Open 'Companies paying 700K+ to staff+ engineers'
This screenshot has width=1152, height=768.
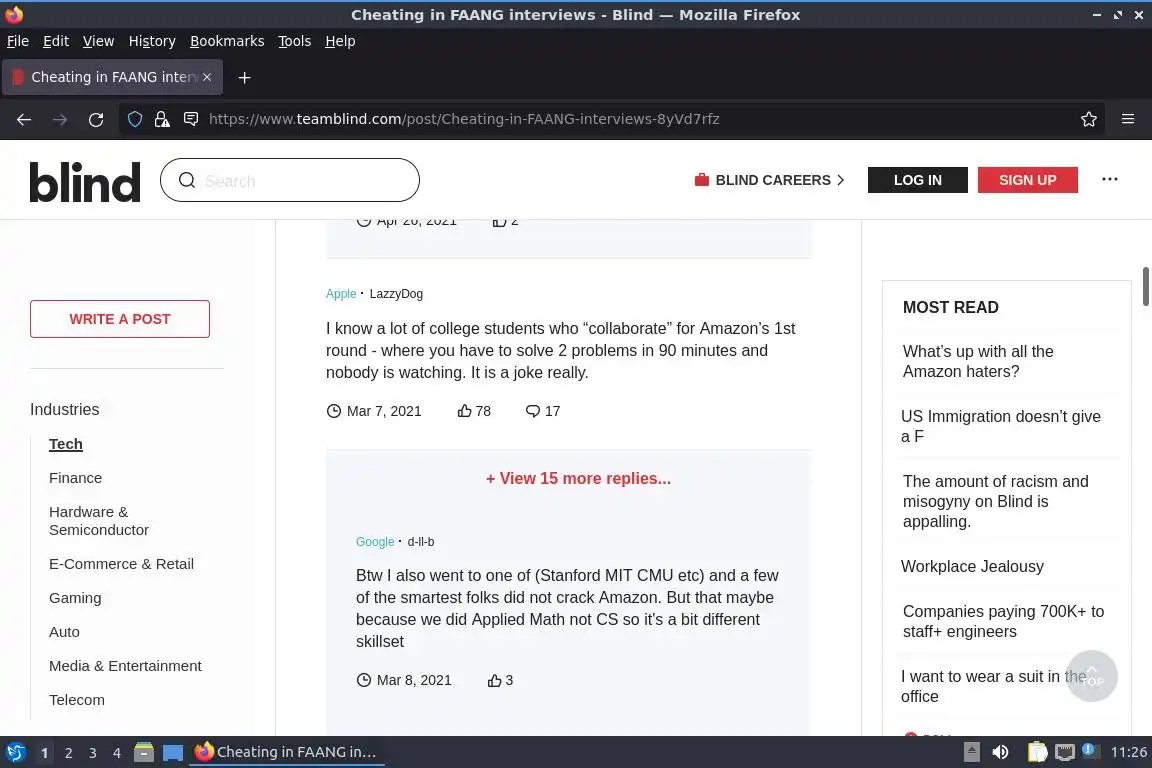[1003, 621]
